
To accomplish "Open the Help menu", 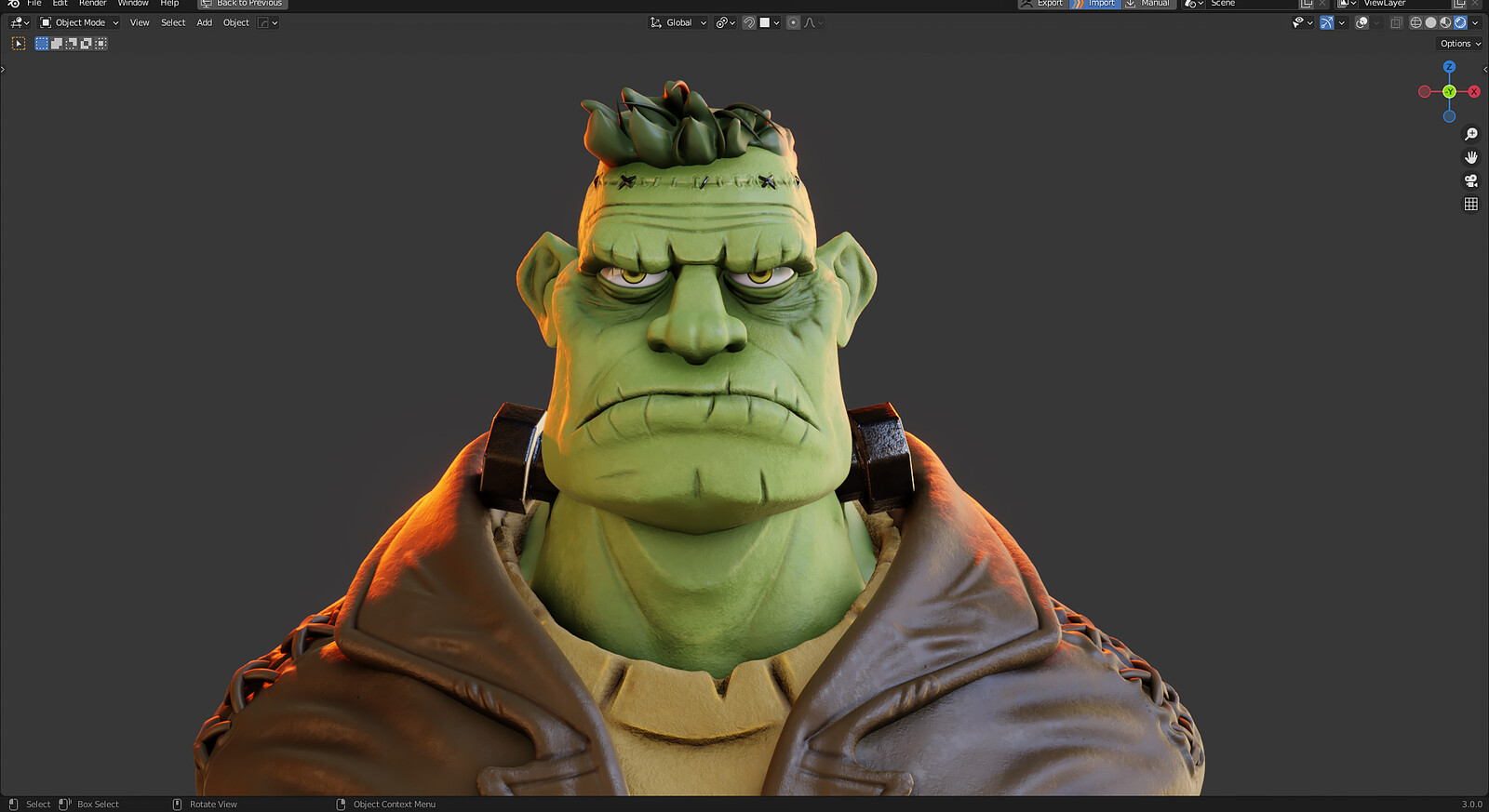I will [x=169, y=4].
